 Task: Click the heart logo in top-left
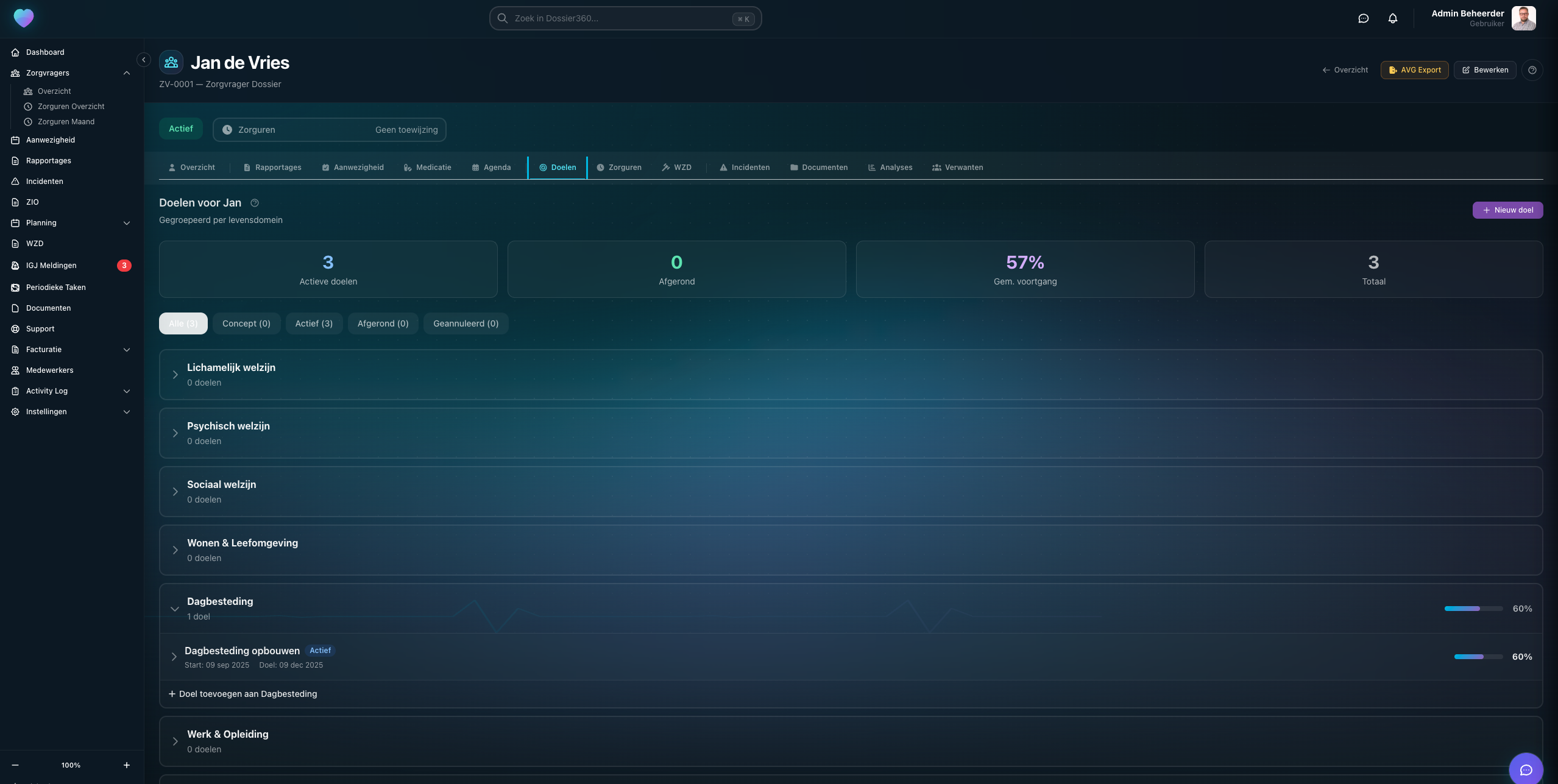[24, 18]
